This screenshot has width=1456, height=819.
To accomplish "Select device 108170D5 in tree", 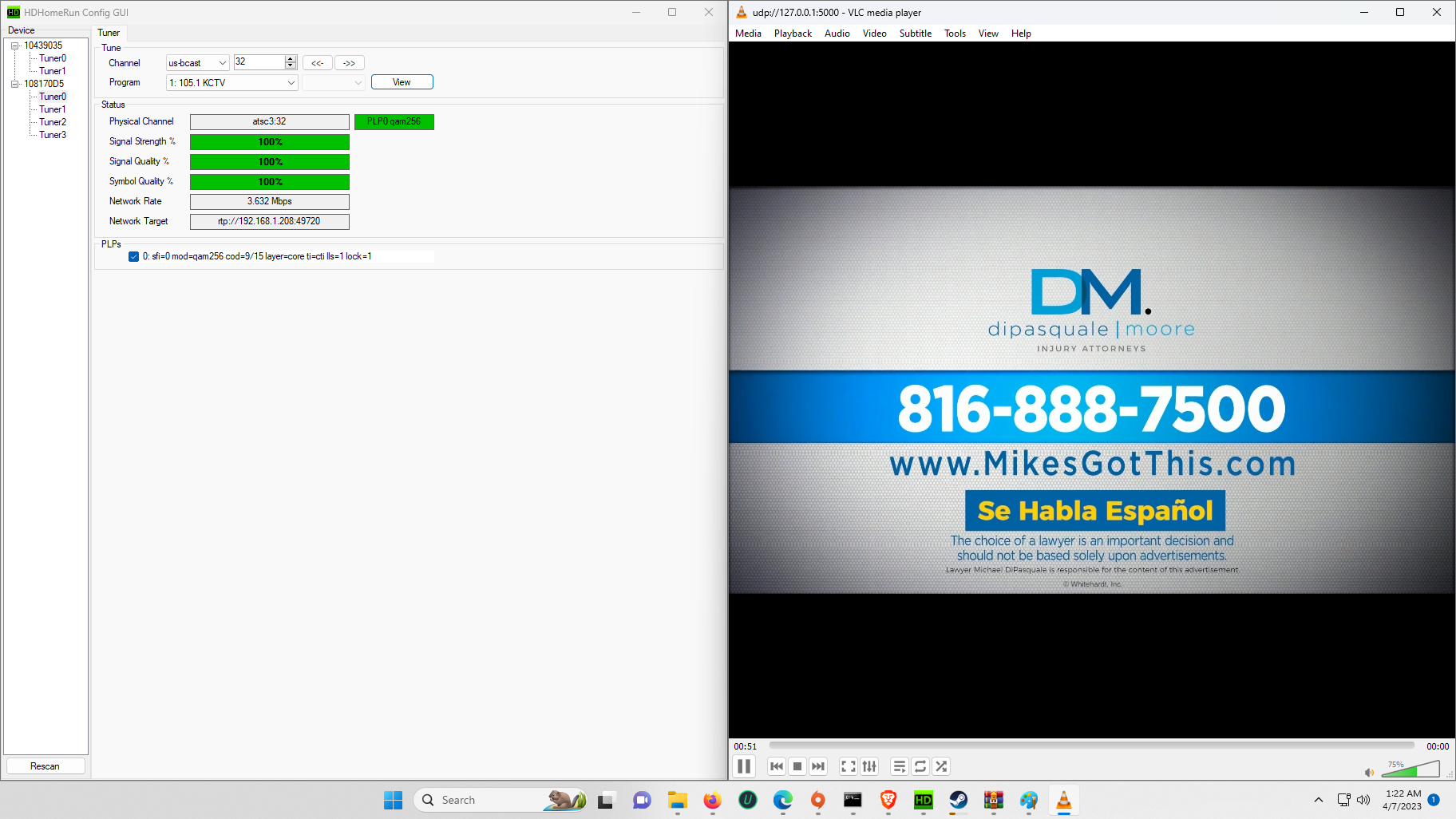I will point(44,84).
